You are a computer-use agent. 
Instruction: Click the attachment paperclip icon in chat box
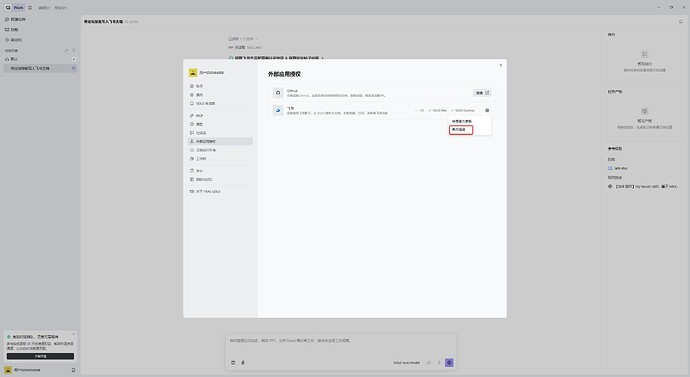tap(243, 362)
